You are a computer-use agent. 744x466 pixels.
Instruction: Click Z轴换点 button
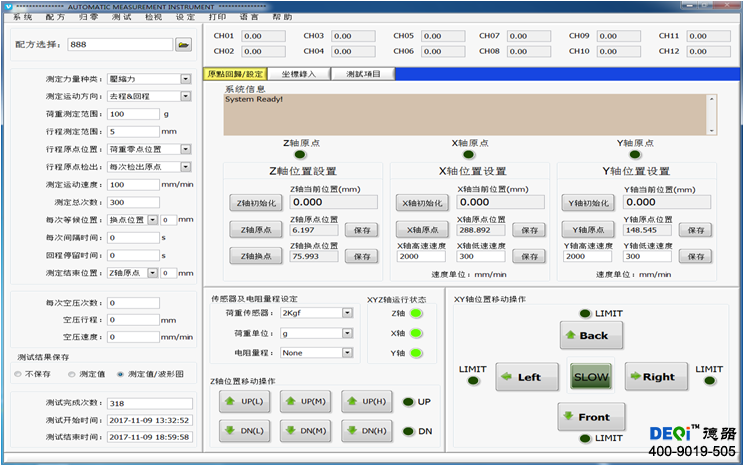pyautogui.click(x=256, y=256)
